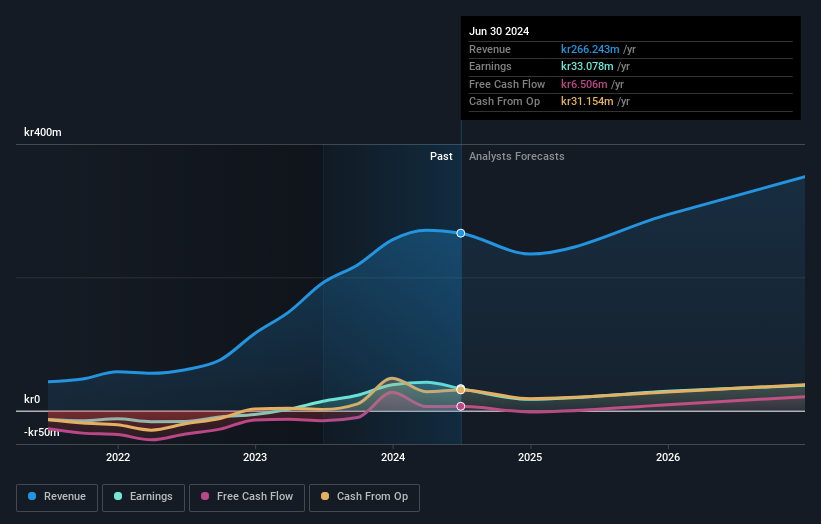Click the pink Free Cash Flow data point marker
Viewport: 821px width, 524px height.
click(461, 406)
